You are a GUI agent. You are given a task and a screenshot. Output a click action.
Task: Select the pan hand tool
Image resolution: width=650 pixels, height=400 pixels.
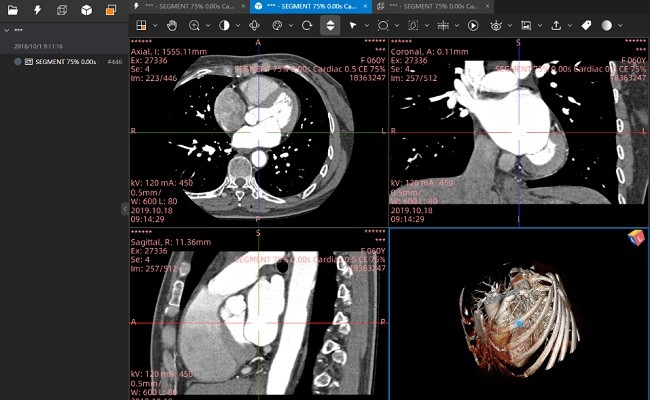(172, 25)
